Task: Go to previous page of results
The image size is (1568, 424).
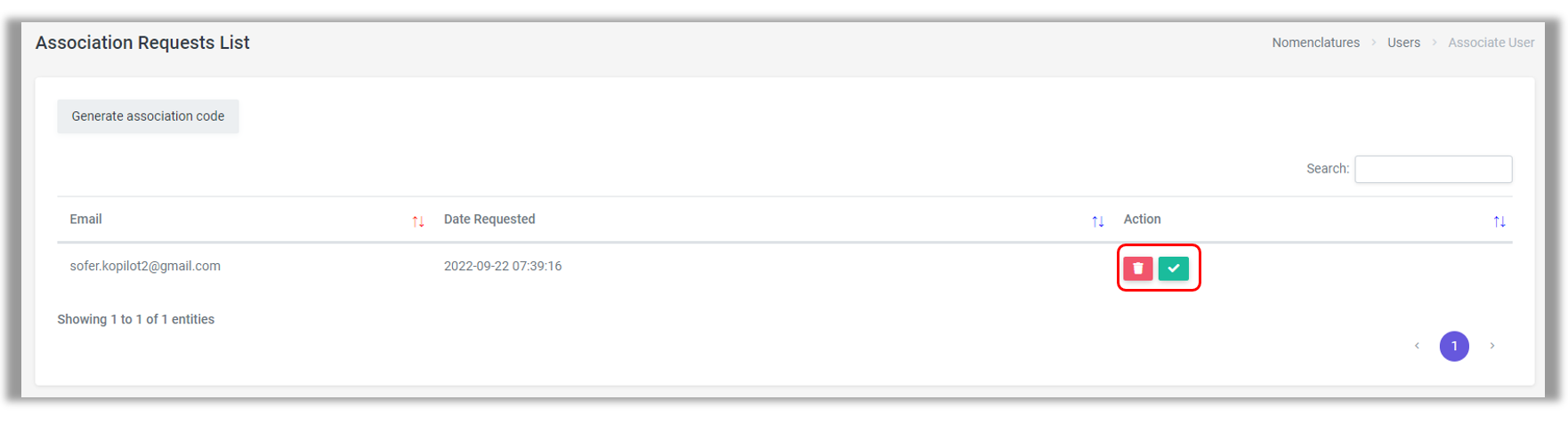Action: 1417,346
